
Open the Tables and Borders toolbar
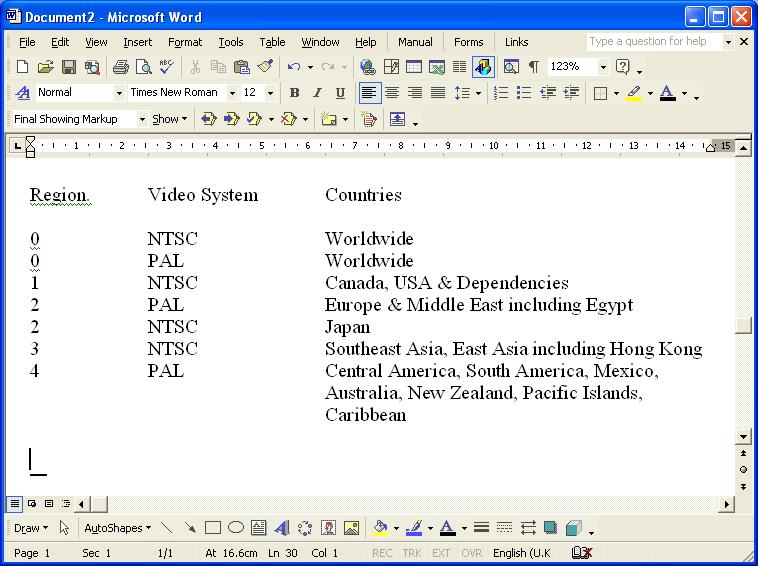pos(391,67)
